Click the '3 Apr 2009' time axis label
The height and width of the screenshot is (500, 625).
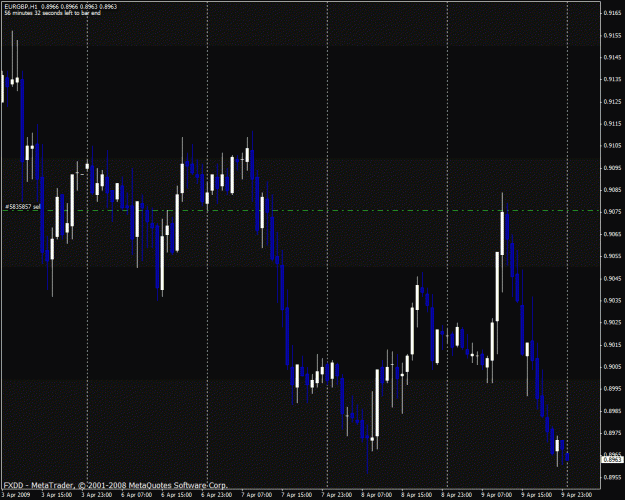click(x=15, y=495)
